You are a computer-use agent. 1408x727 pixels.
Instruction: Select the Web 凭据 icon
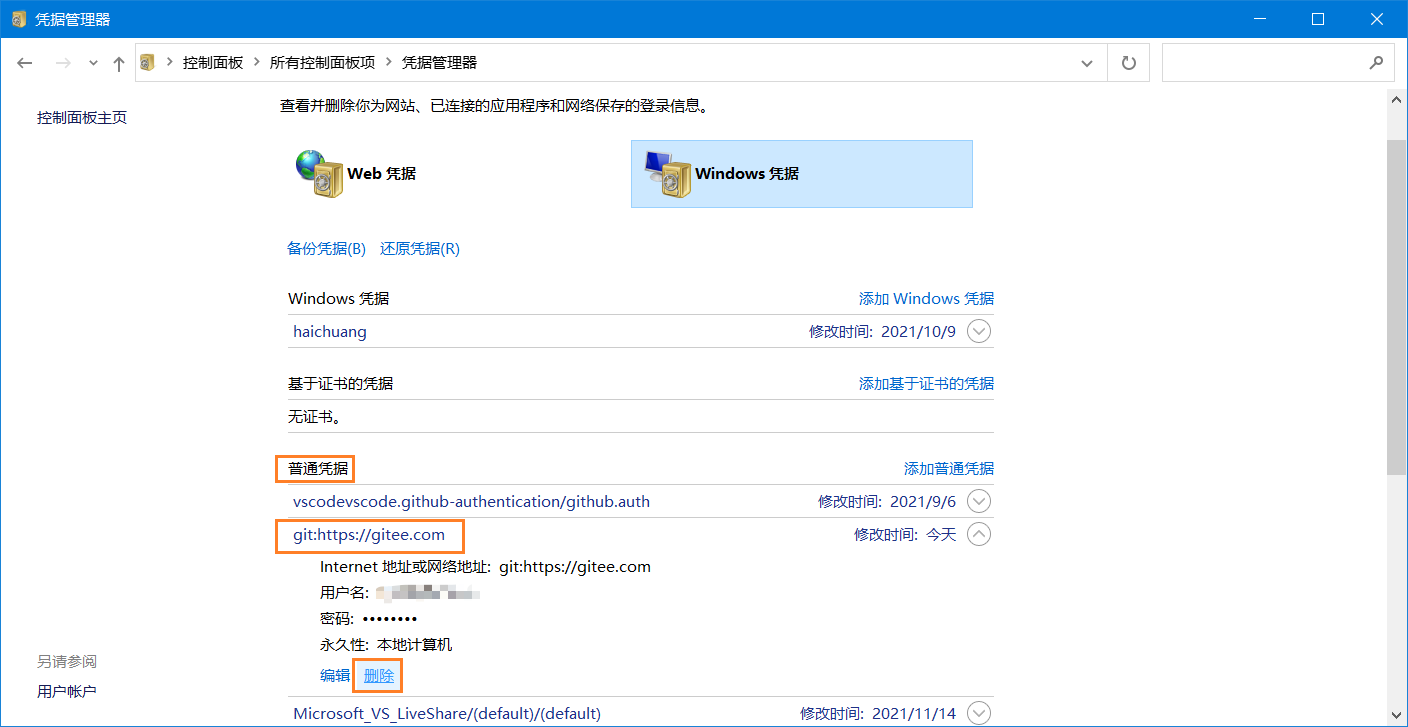[317, 173]
